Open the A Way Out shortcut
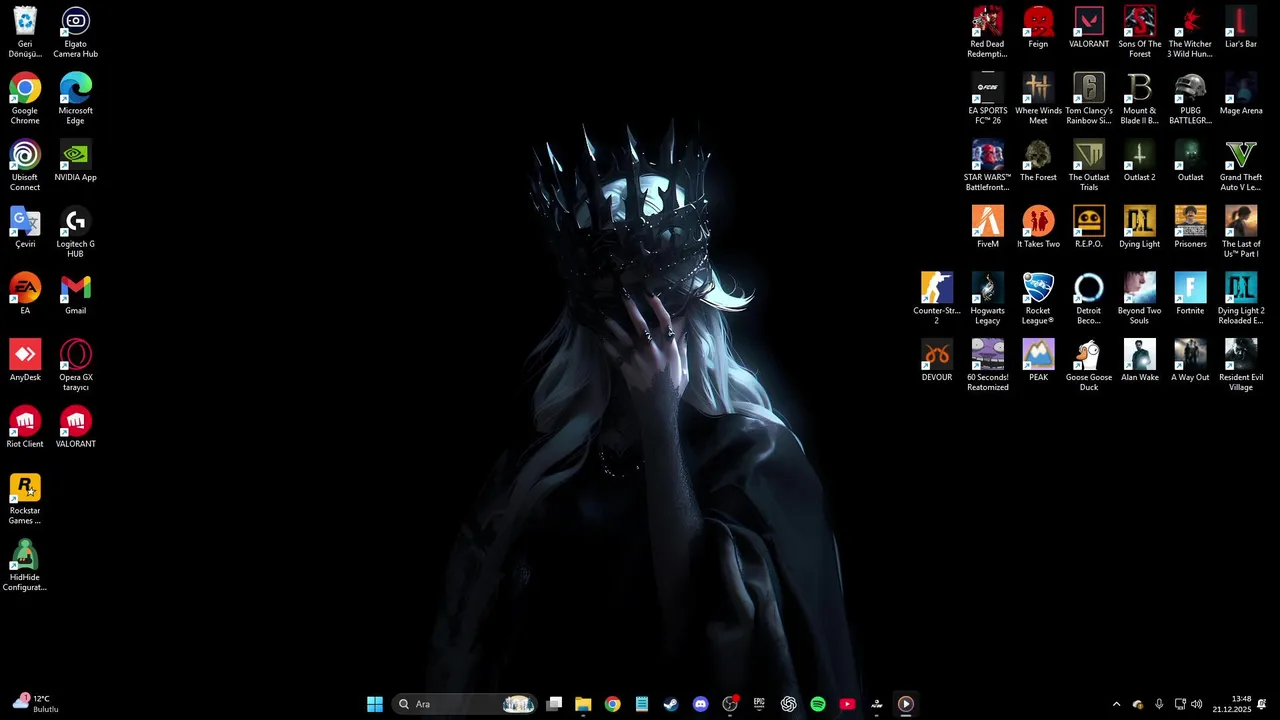 tap(1190, 361)
